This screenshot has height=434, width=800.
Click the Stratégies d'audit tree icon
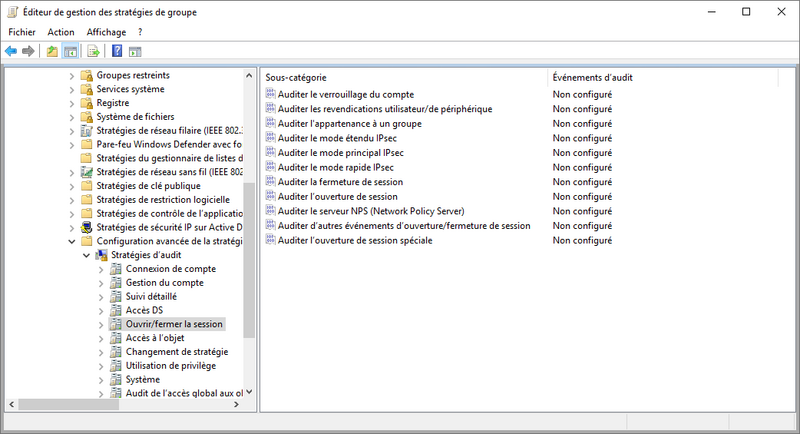point(102,255)
